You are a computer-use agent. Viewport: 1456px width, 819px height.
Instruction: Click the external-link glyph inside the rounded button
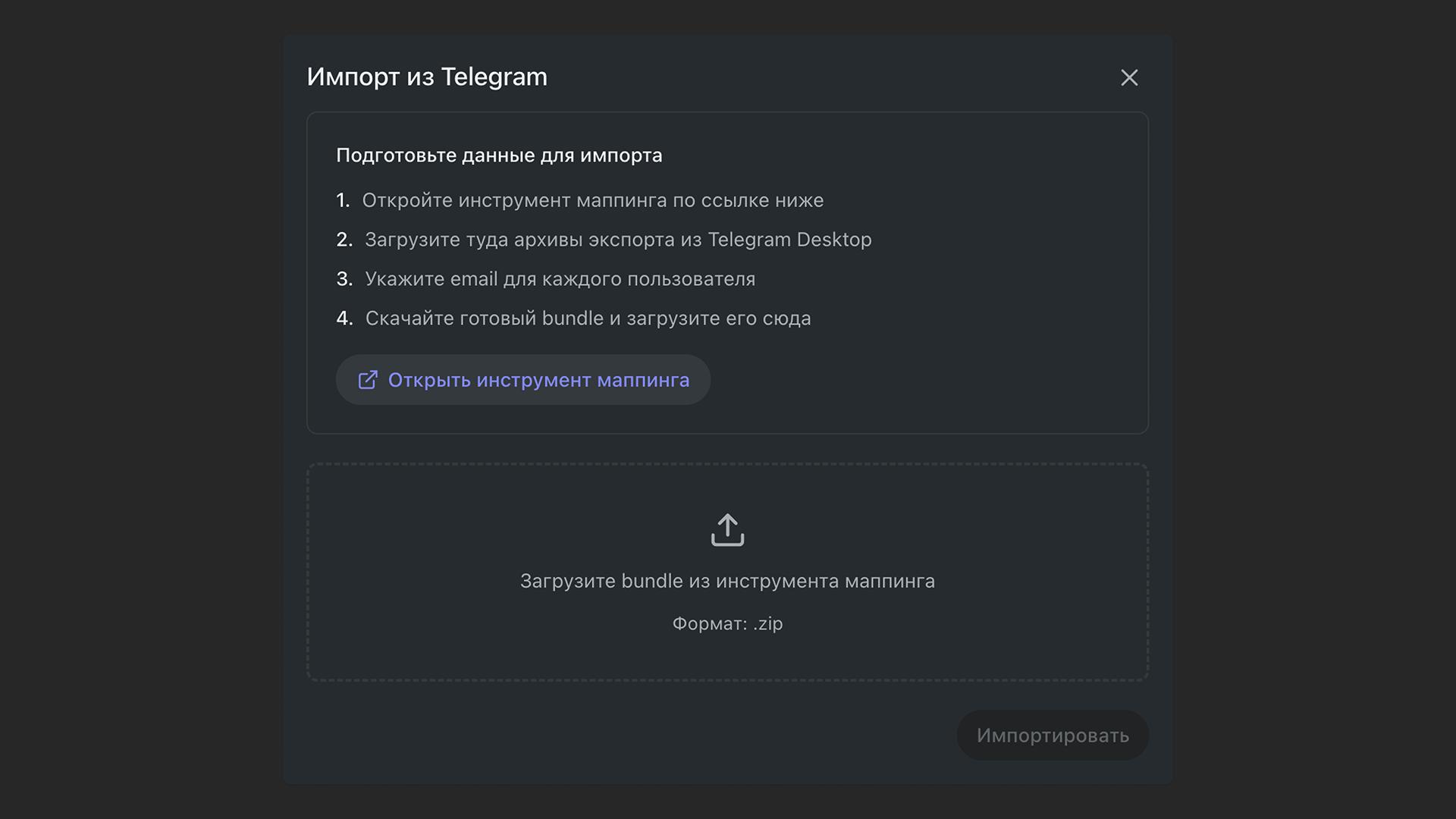click(x=369, y=380)
